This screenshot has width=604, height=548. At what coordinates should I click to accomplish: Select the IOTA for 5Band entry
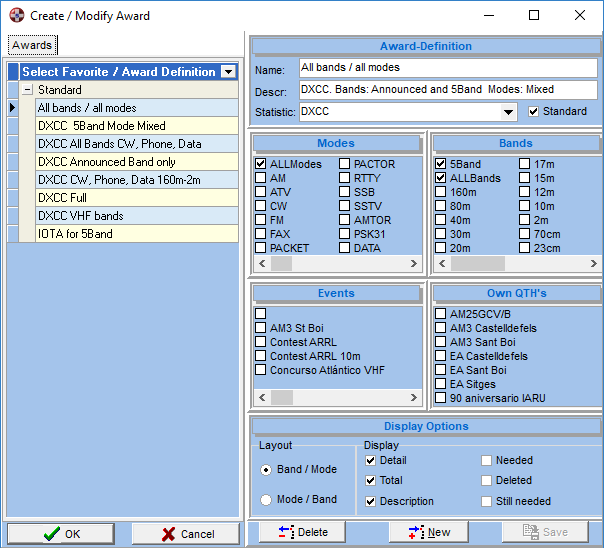137,234
